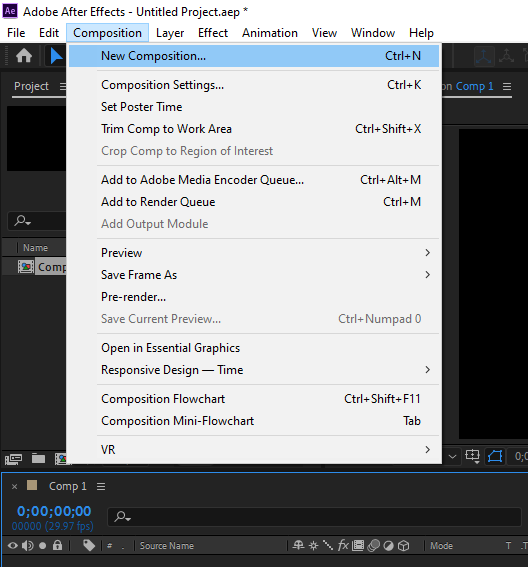This screenshot has width=528, height=567.
Task: Toggle collapse transformations sun switch
Action: click(x=314, y=545)
